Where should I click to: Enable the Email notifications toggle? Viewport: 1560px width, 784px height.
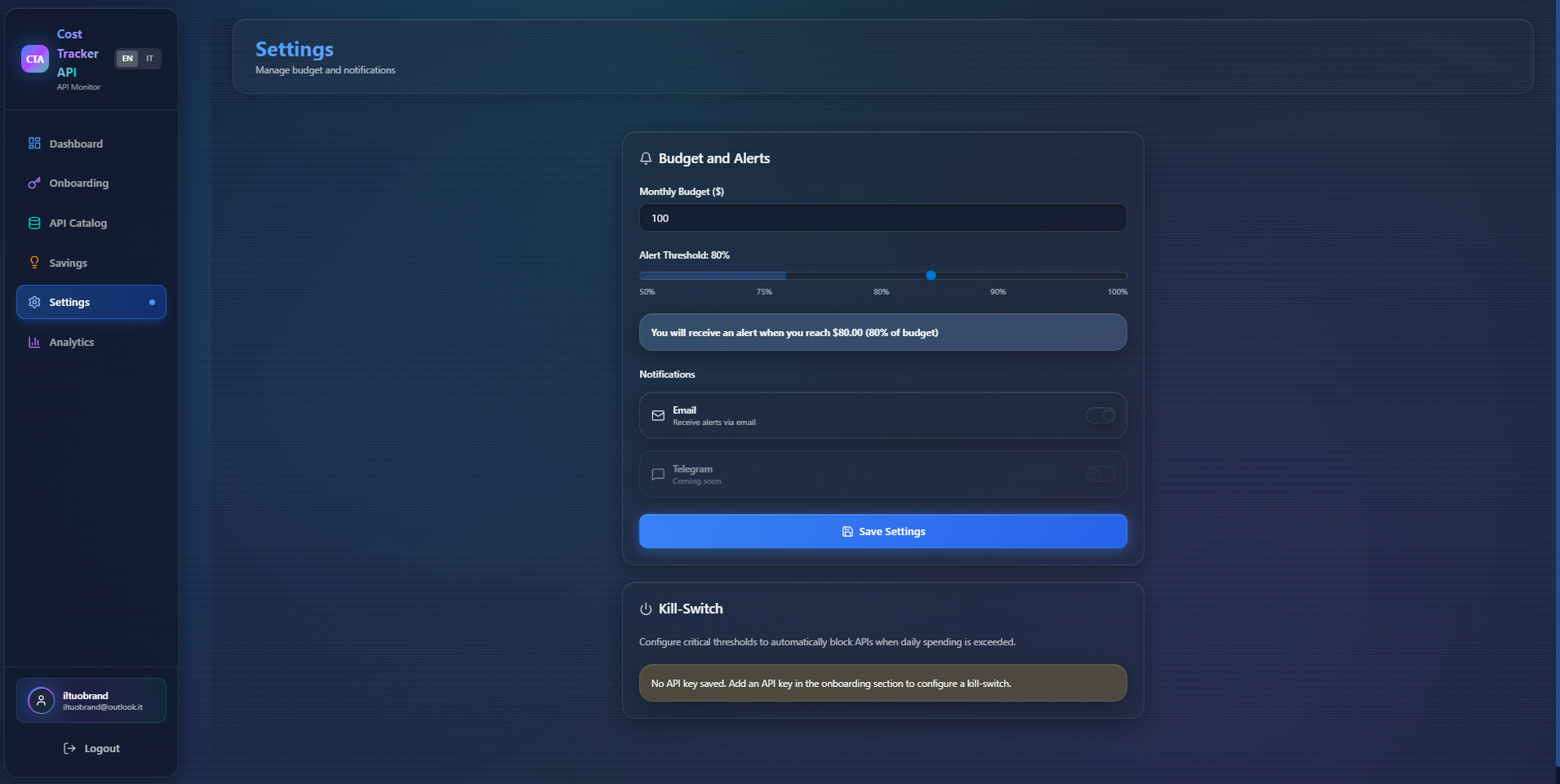pos(1100,415)
